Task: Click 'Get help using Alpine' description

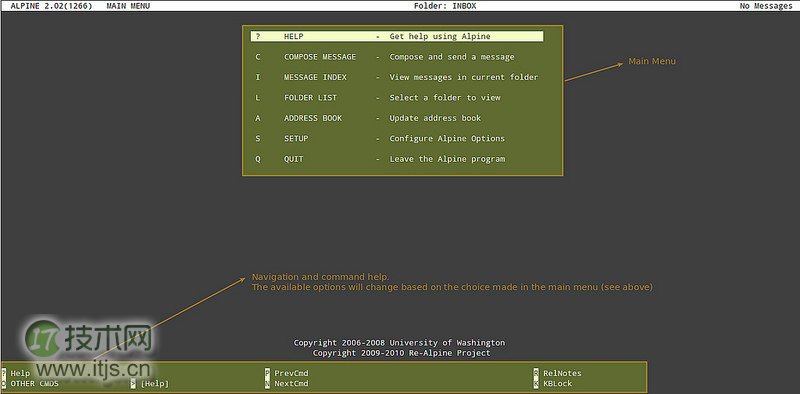Action: (440, 36)
